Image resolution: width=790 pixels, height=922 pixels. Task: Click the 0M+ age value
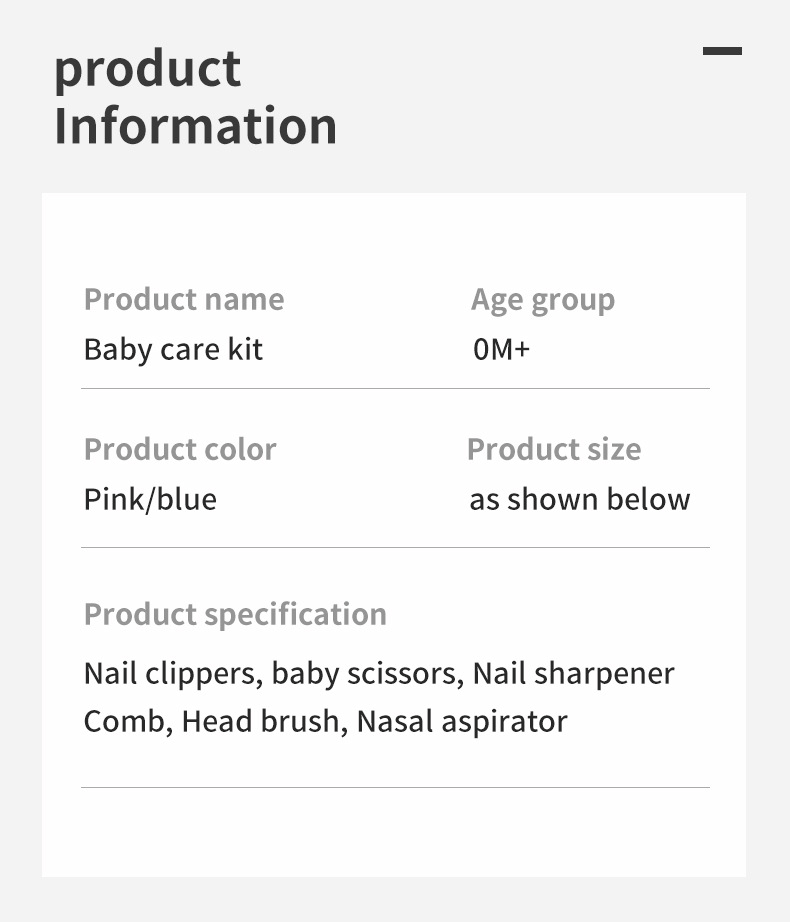(501, 350)
